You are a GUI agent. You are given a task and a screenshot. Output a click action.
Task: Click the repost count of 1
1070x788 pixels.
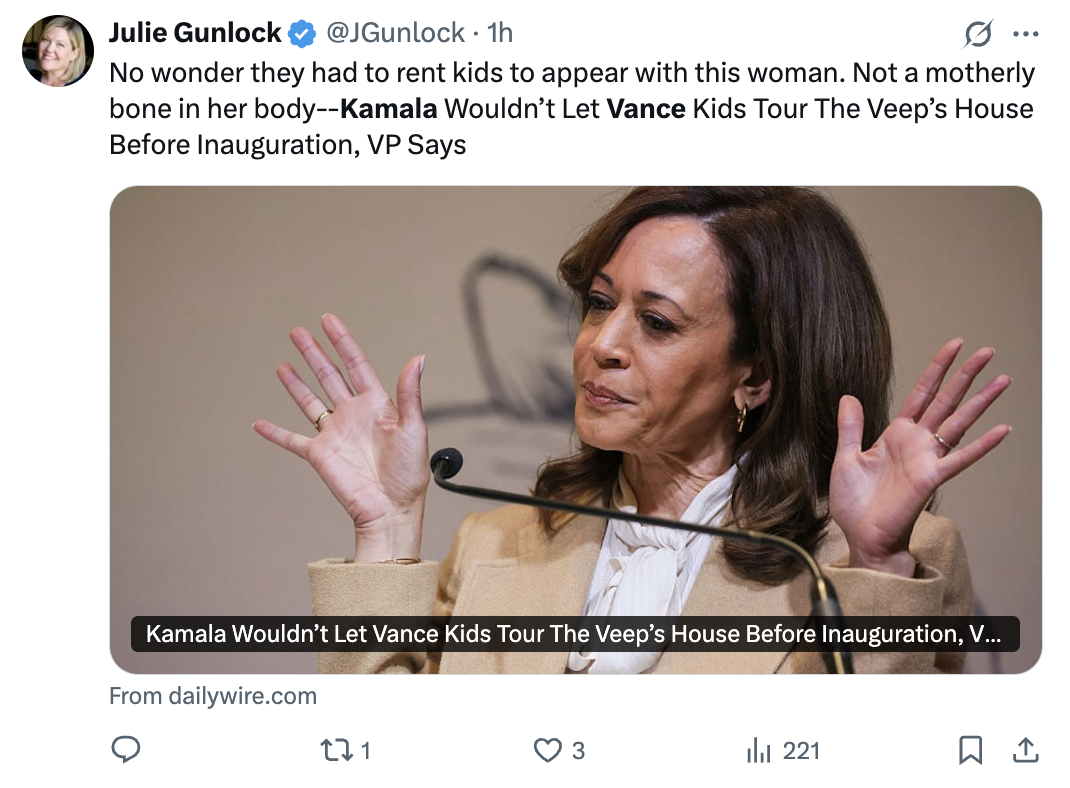point(365,750)
